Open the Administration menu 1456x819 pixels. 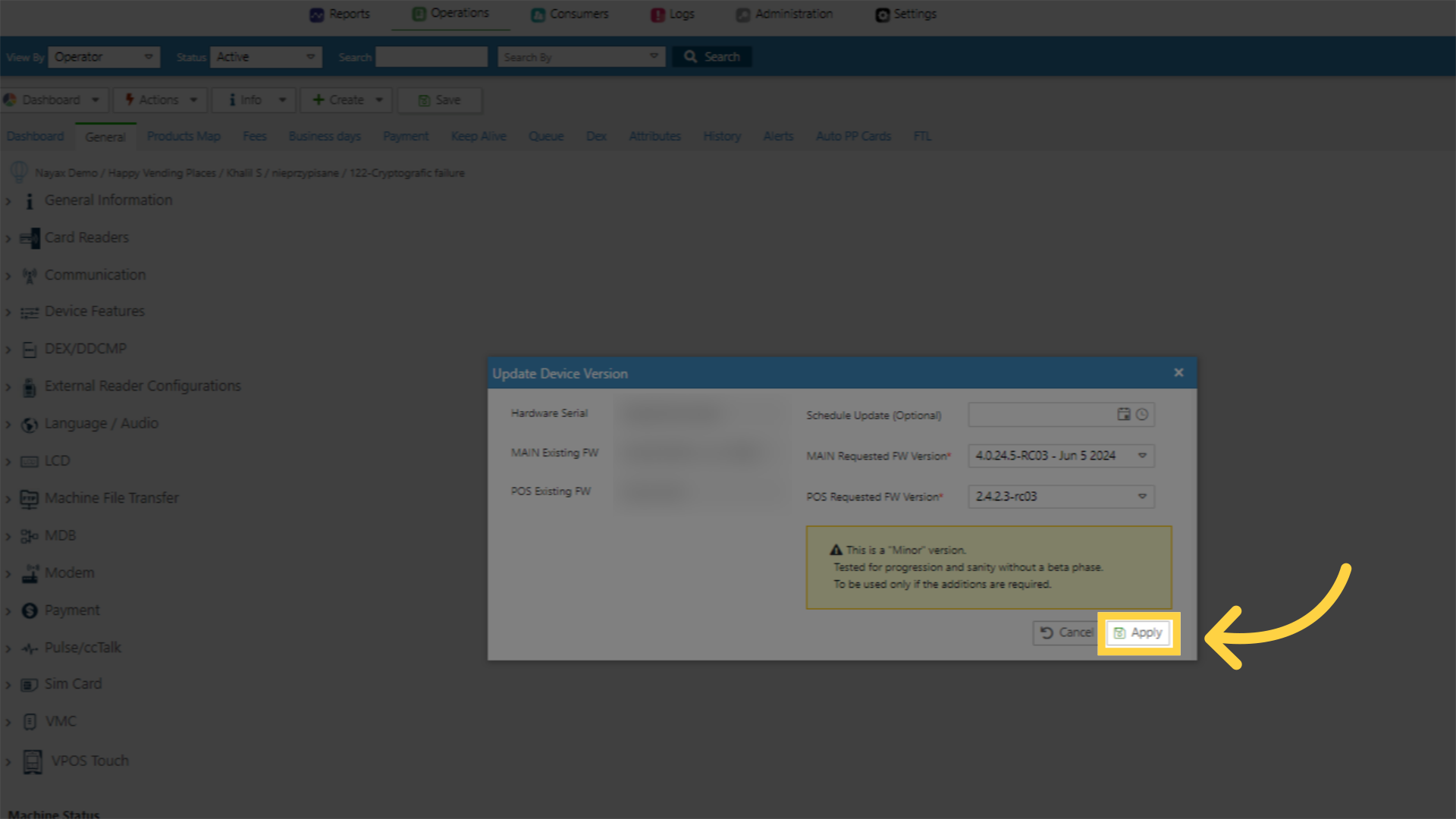pos(784,14)
